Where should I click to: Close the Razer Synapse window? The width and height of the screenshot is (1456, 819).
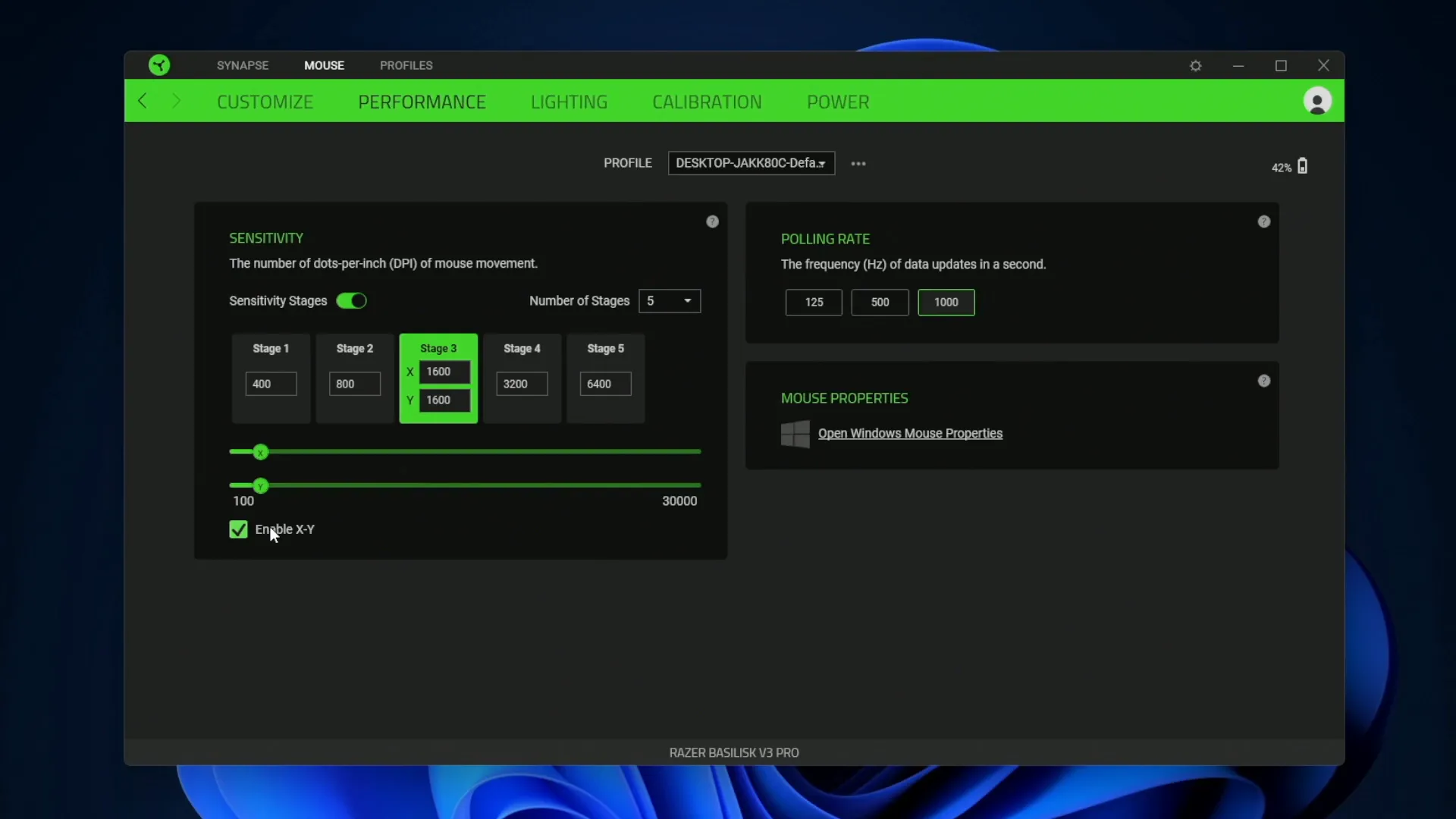pos(1323,66)
